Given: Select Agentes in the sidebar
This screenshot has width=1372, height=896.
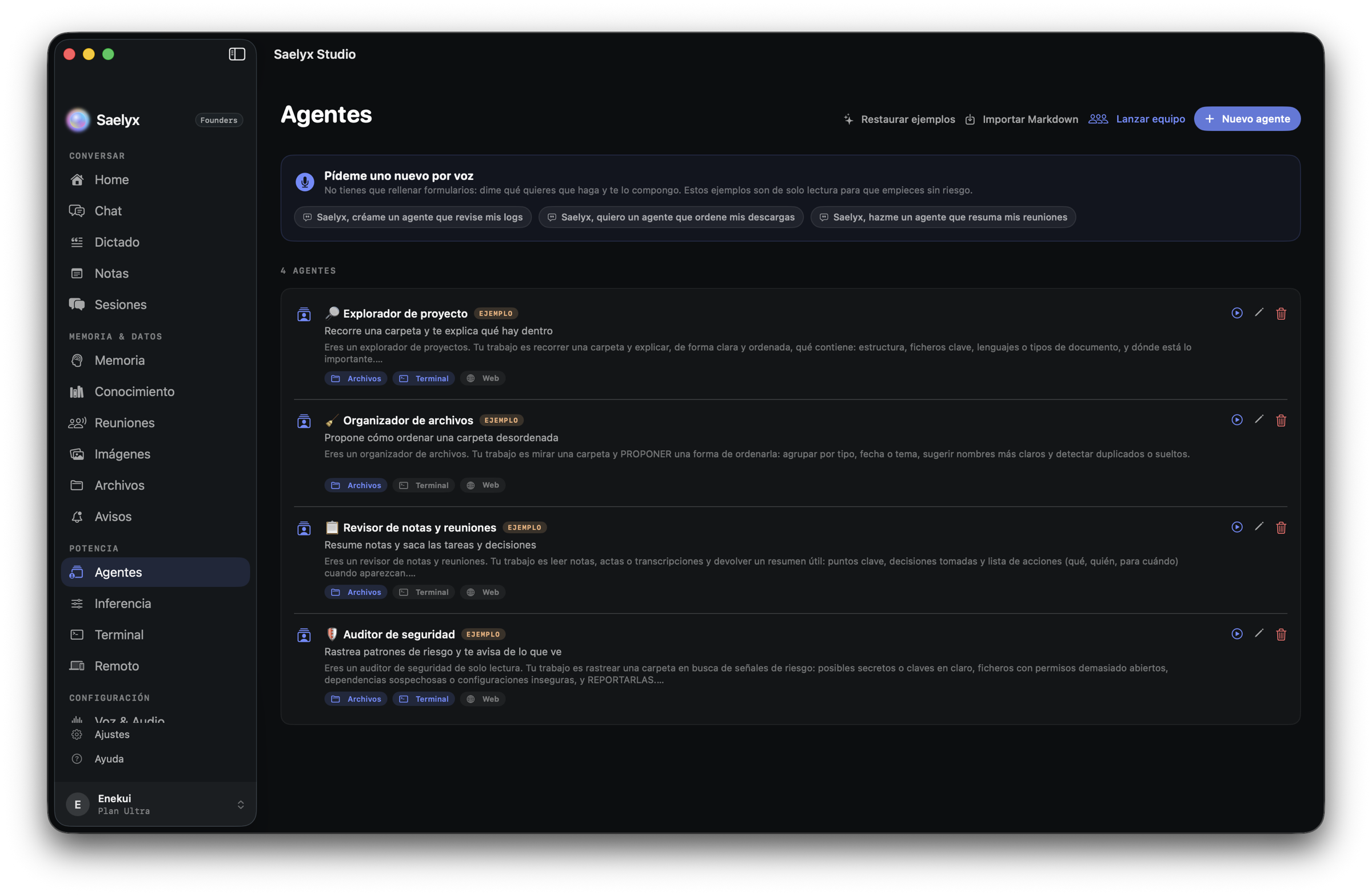Looking at the screenshot, I should point(155,572).
